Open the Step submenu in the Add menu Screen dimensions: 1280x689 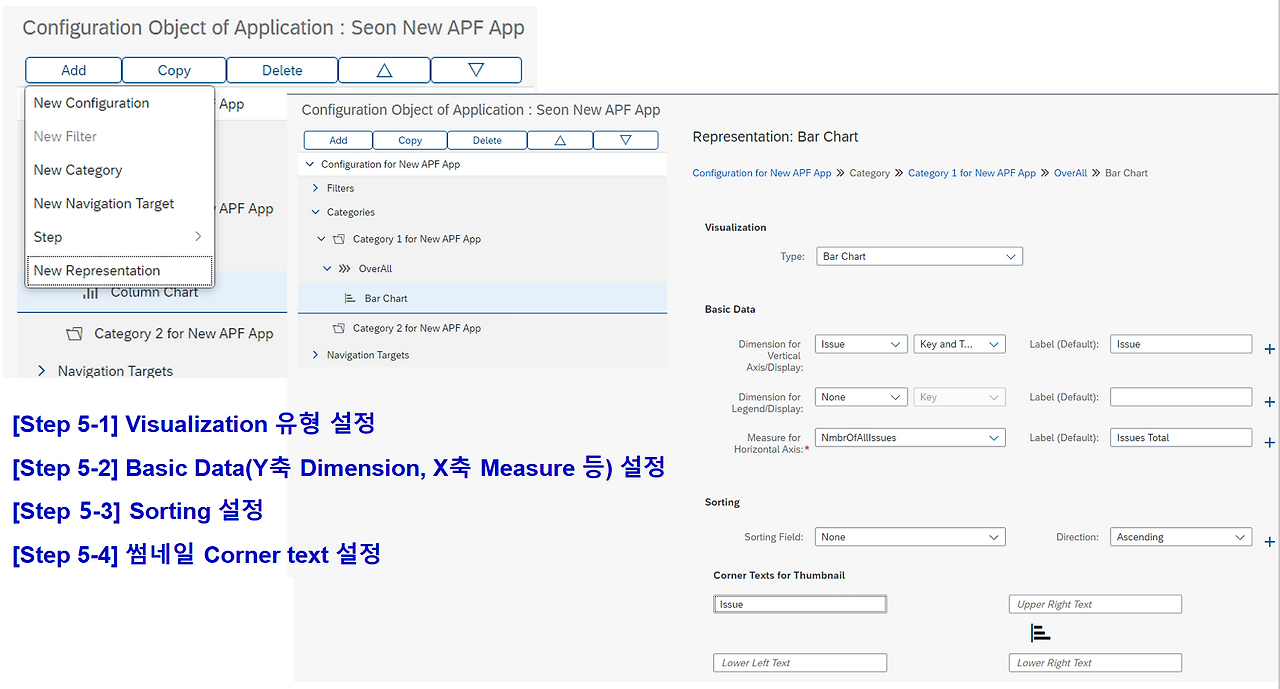pyautogui.click(x=119, y=237)
